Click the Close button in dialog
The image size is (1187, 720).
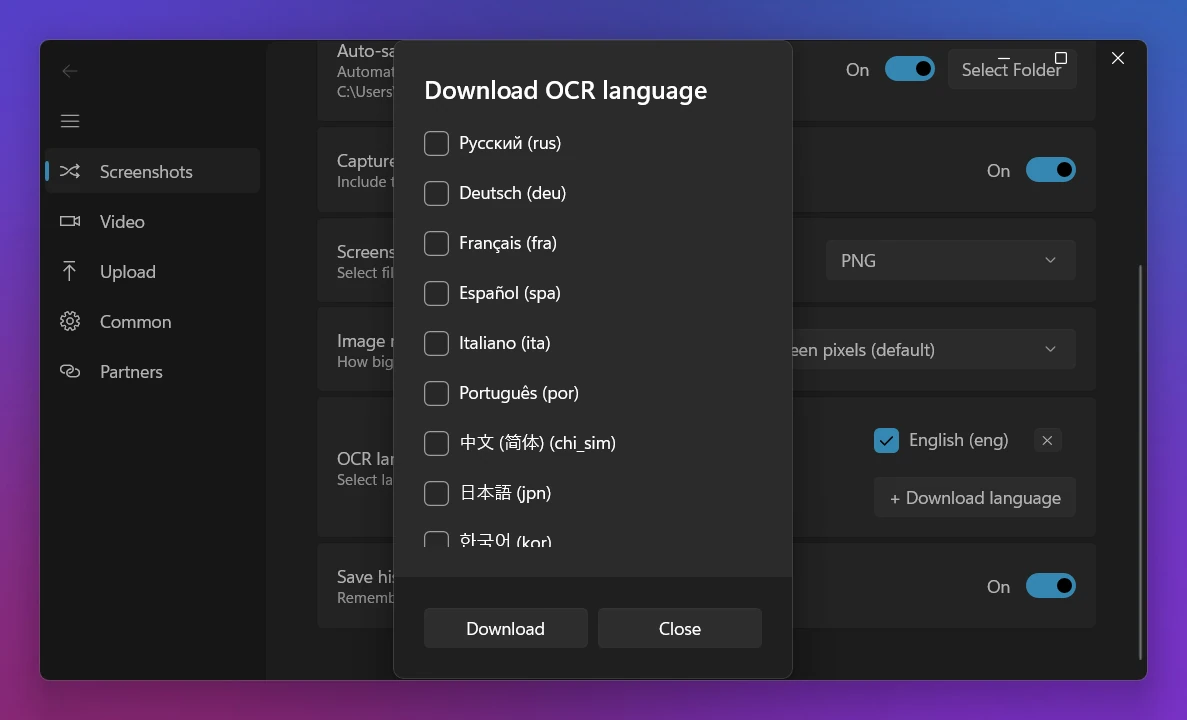tap(680, 628)
